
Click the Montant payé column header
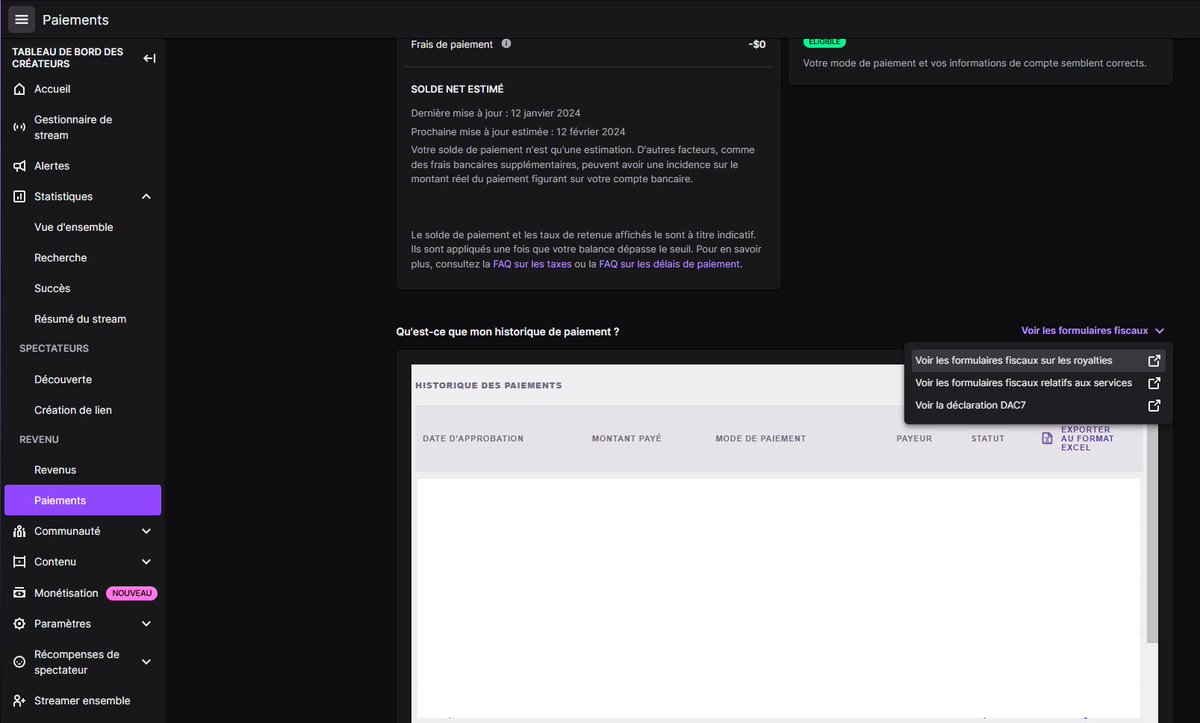pyautogui.click(x=627, y=439)
